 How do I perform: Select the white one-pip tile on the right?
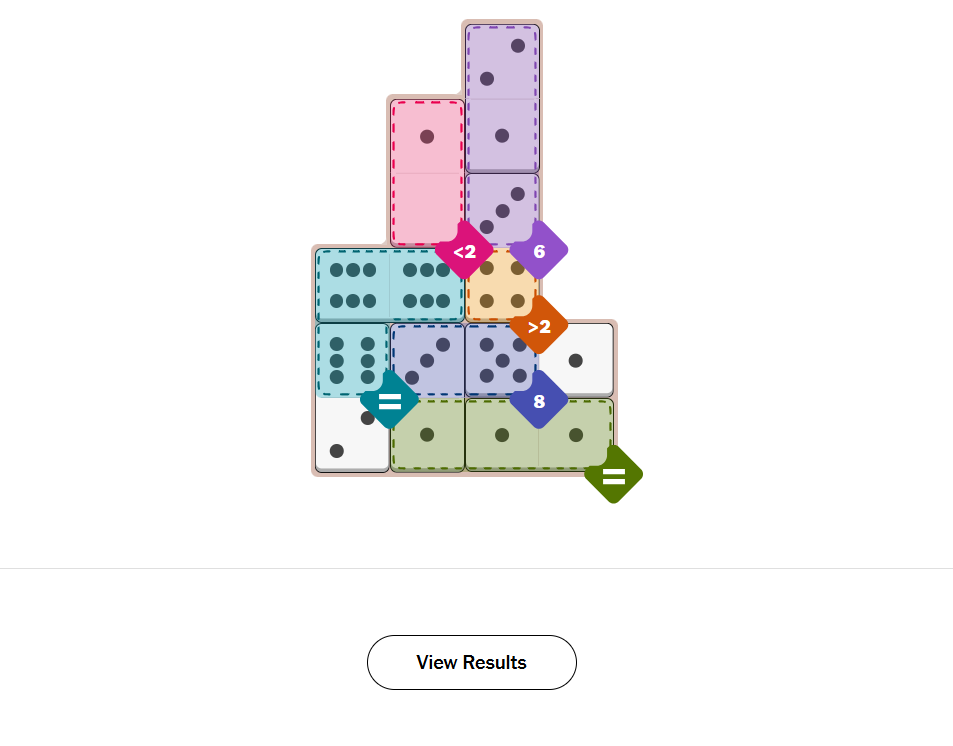576,359
